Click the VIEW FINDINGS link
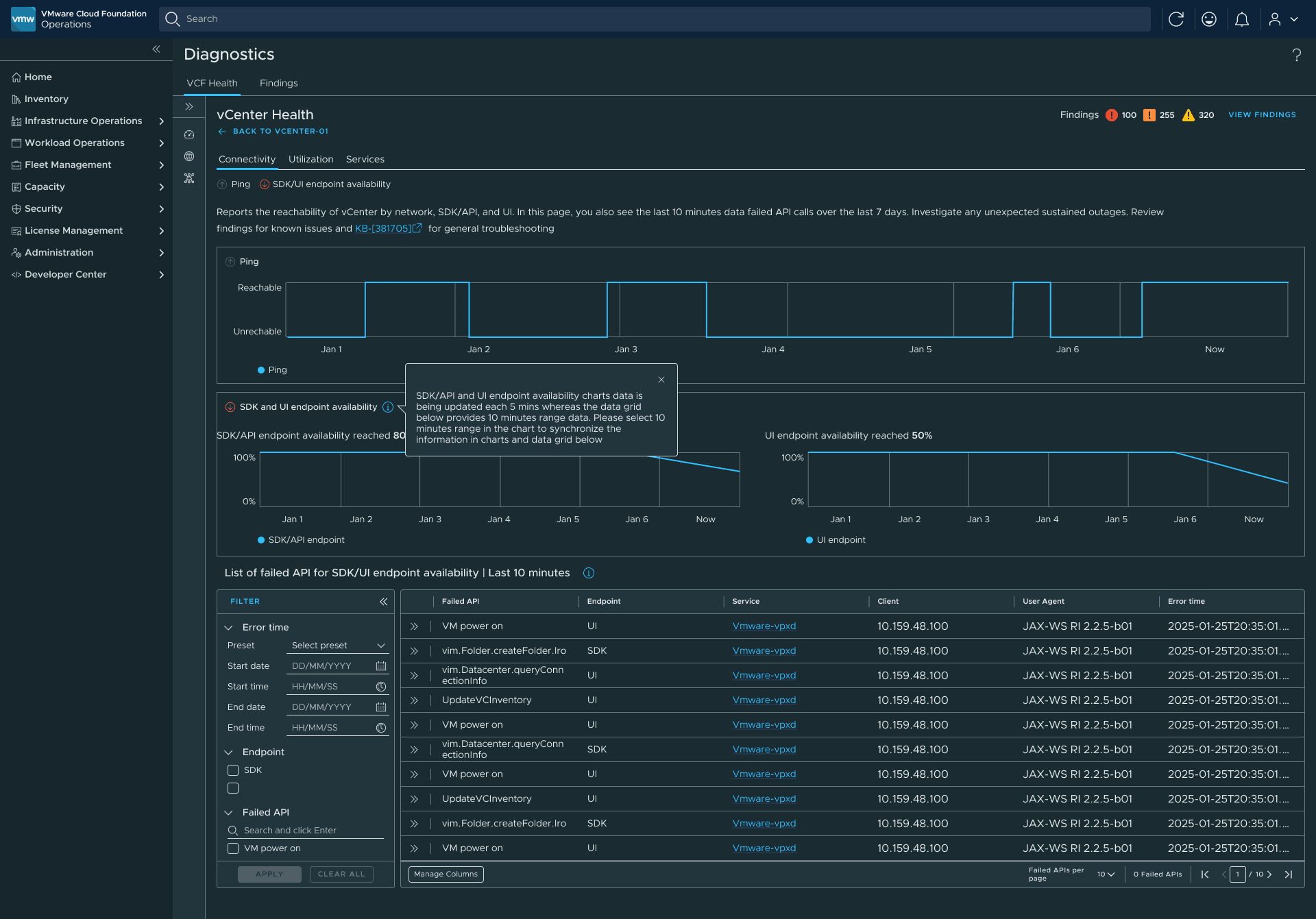 [1262, 114]
